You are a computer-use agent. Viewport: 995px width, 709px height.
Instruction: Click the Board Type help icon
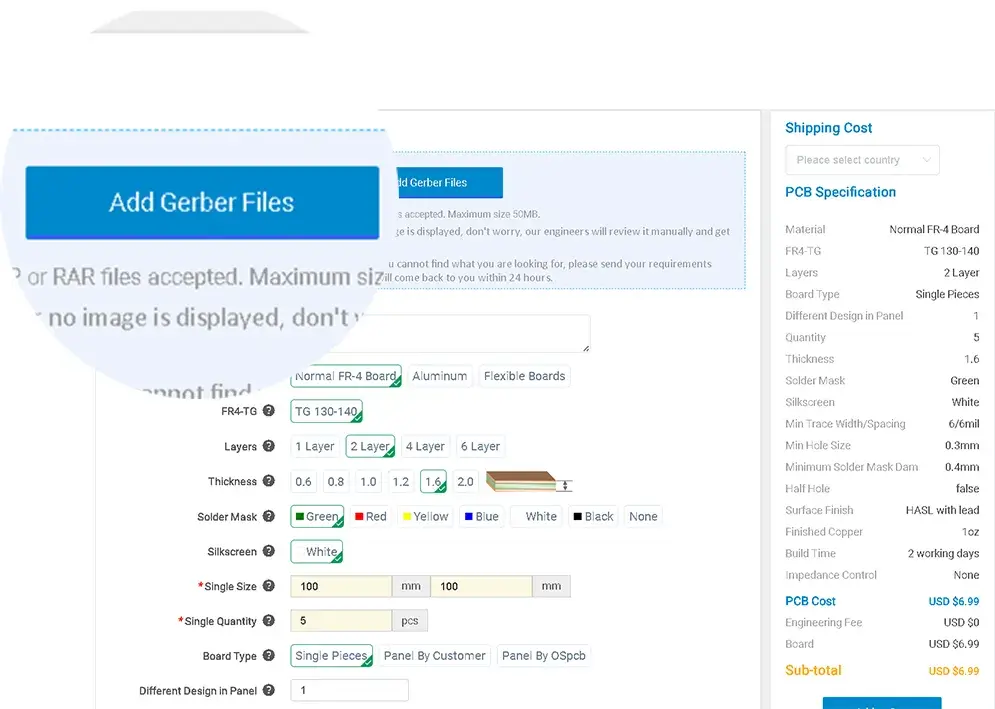(x=269, y=656)
